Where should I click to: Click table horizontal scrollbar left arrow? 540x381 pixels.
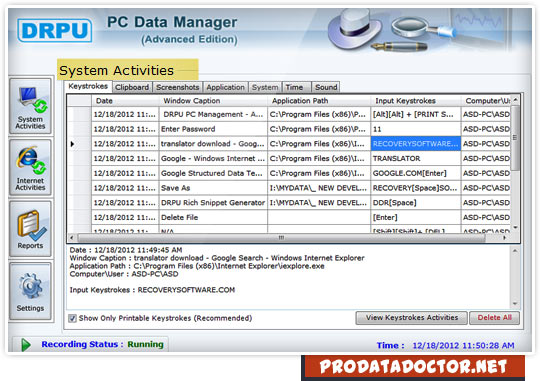[x=72, y=238]
